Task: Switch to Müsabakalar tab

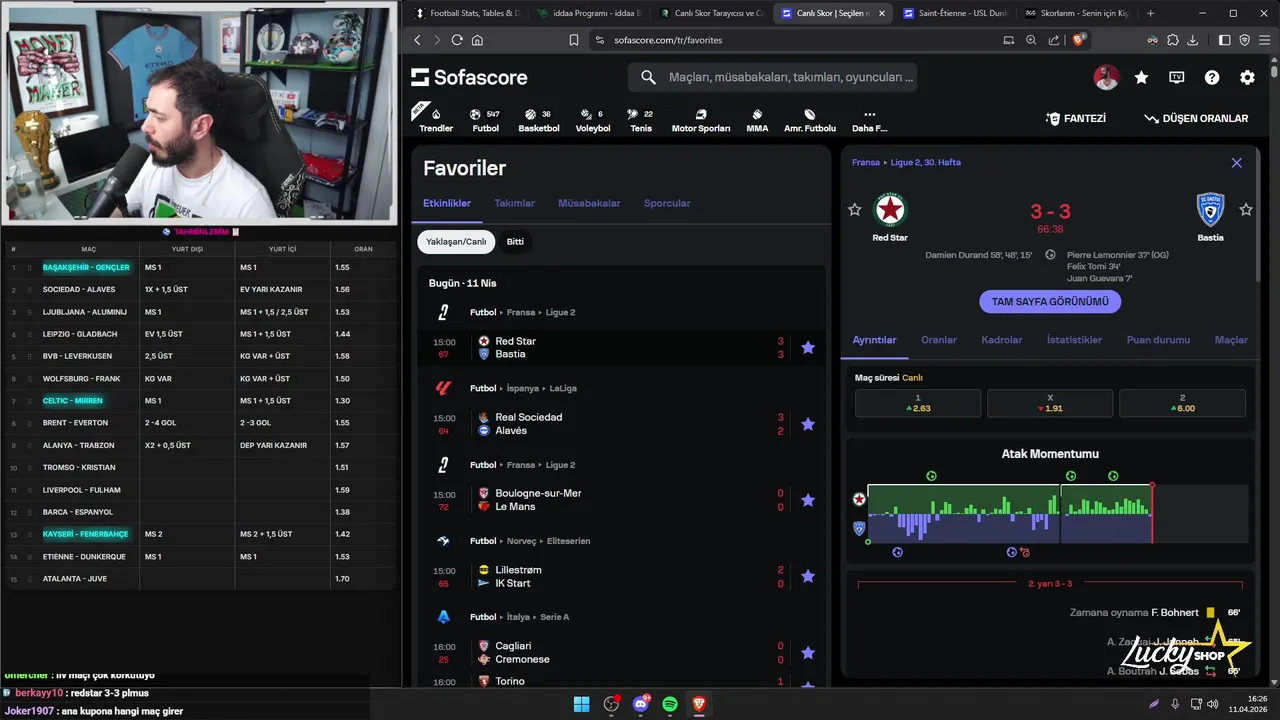Action: click(589, 203)
